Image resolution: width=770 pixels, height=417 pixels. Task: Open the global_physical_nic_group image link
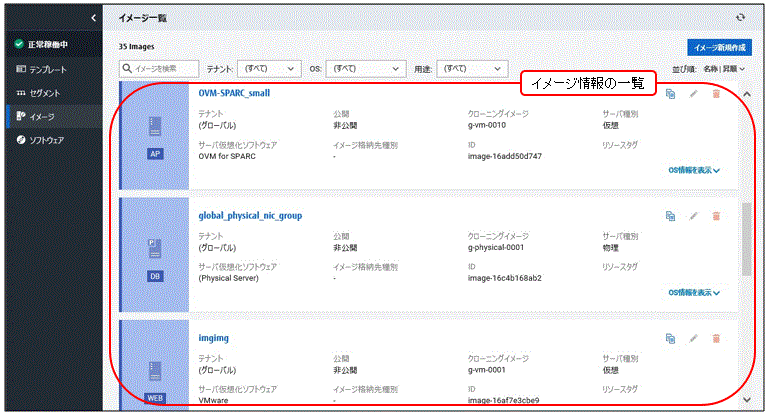tap(250, 215)
